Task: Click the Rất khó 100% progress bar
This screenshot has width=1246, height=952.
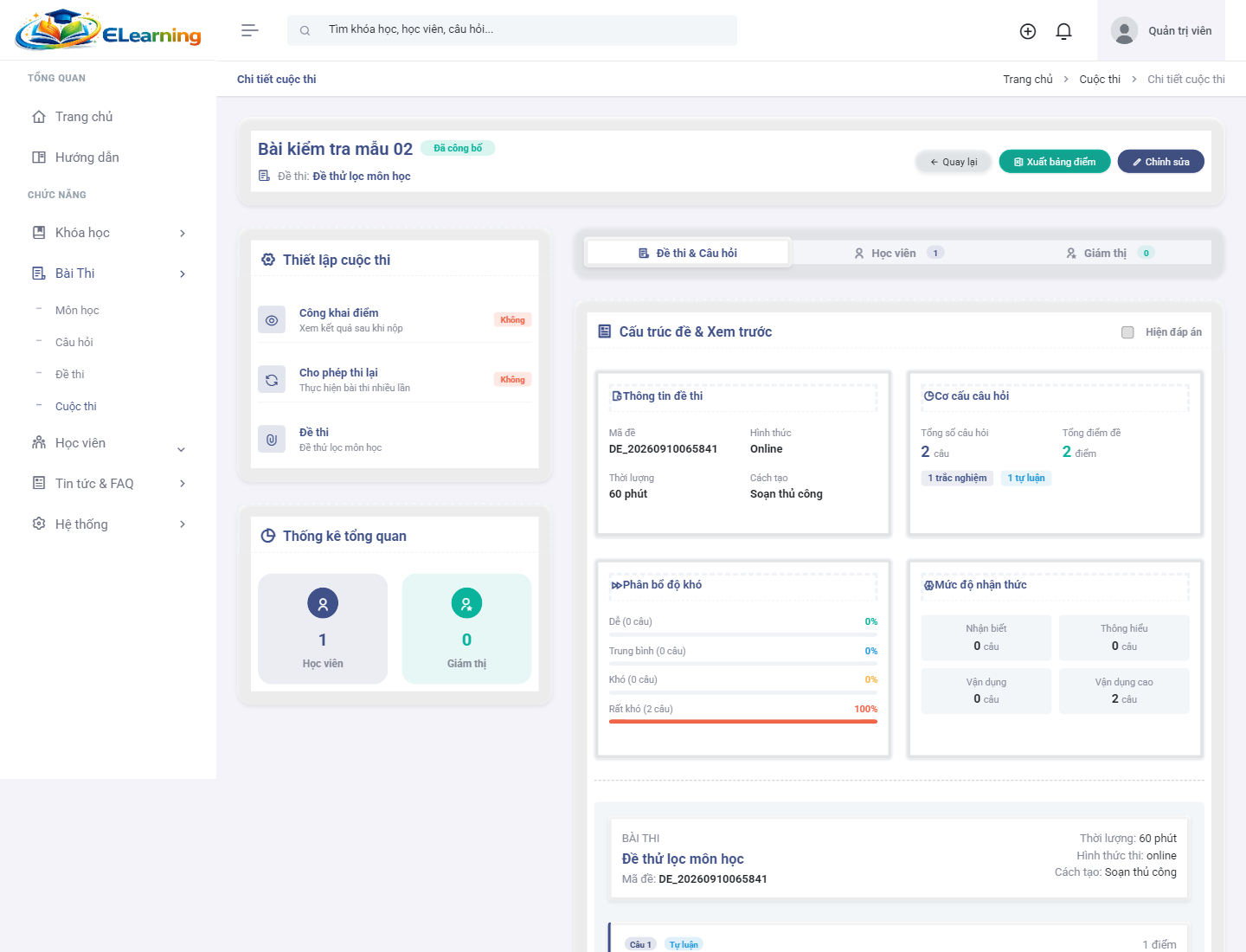Action: coord(743,721)
